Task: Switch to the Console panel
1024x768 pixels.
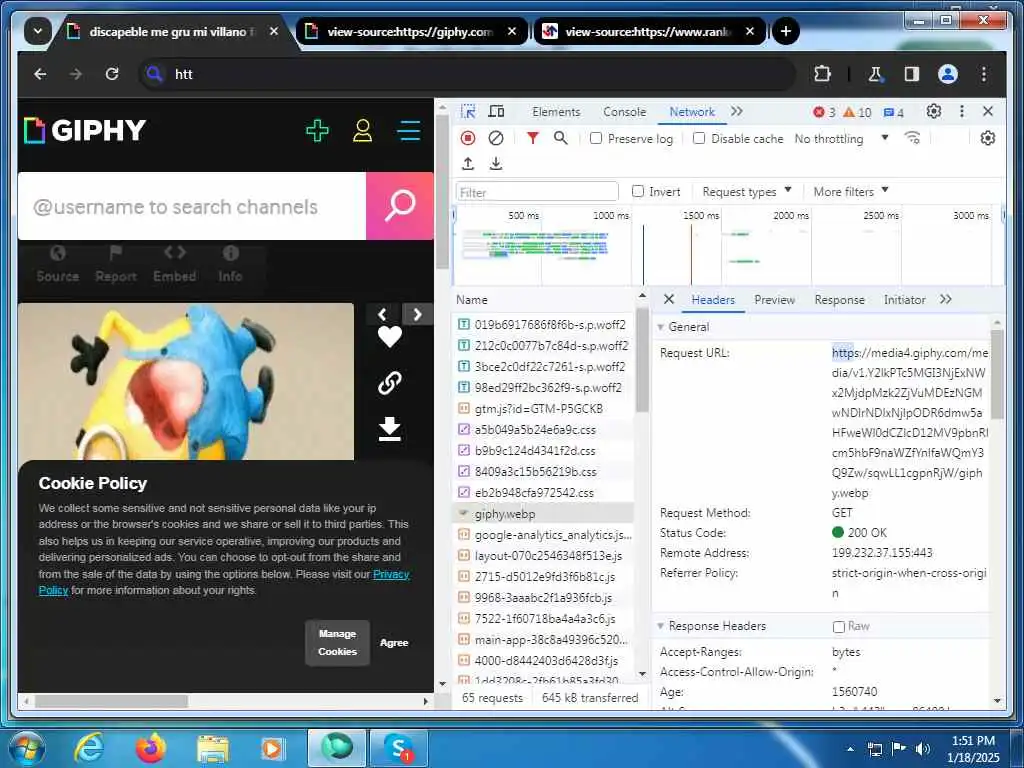Action: click(624, 112)
